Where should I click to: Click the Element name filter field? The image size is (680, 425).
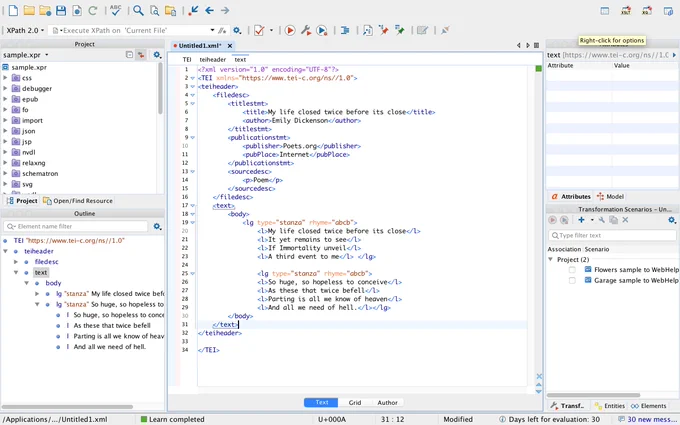pos(76,226)
